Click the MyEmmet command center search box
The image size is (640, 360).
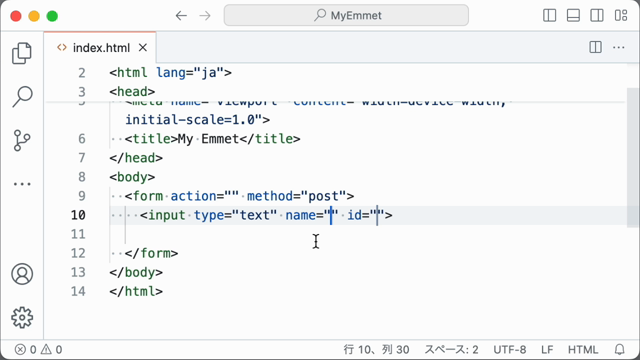346,16
